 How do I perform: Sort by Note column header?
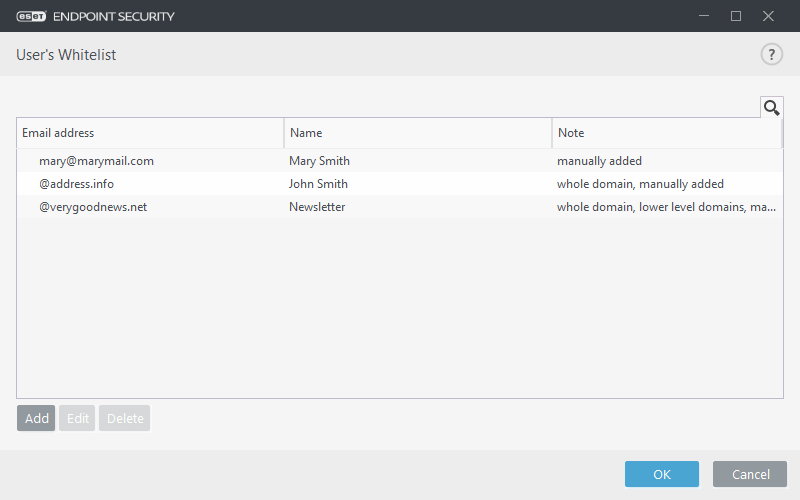coord(667,133)
